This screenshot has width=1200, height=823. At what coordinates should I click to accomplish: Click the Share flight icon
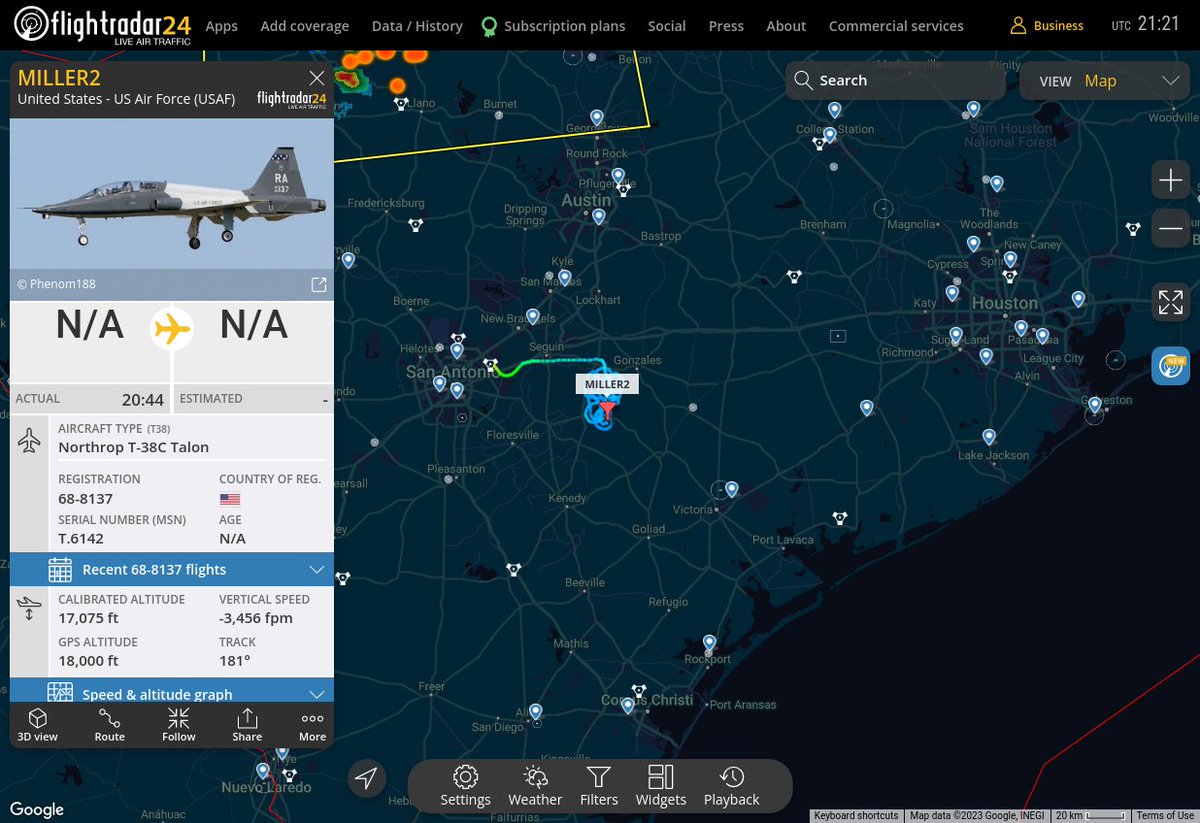pyautogui.click(x=246, y=724)
